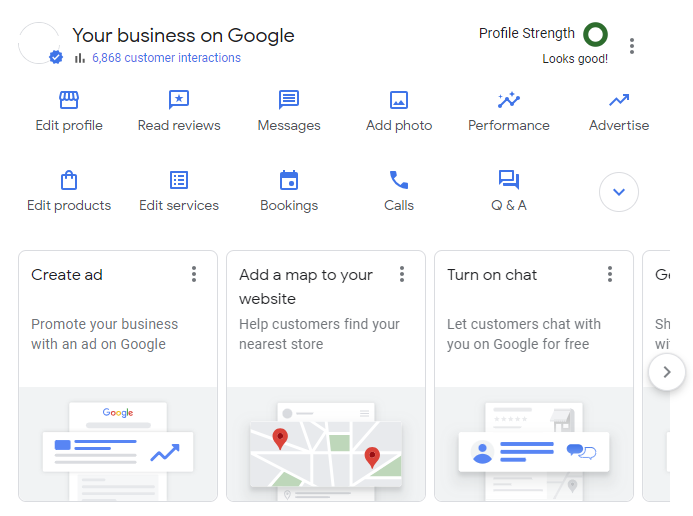This screenshot has height=516, width=693.
Task: Click the Edit services label
Action: (179, 205)
